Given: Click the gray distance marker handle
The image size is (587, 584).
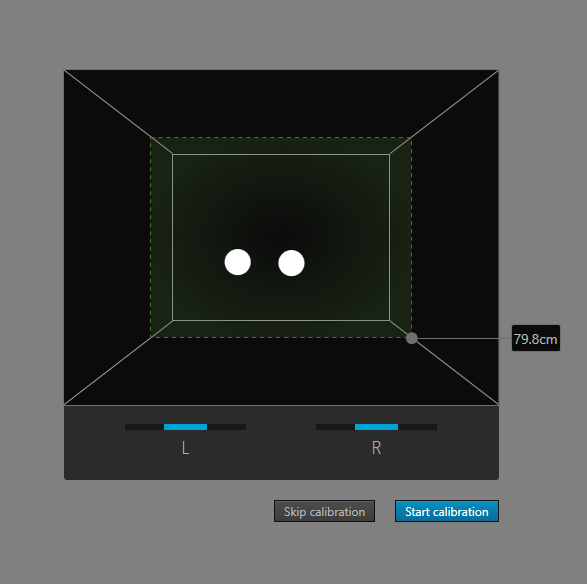Looking at the screenshot, I should [x=411, y=338].
